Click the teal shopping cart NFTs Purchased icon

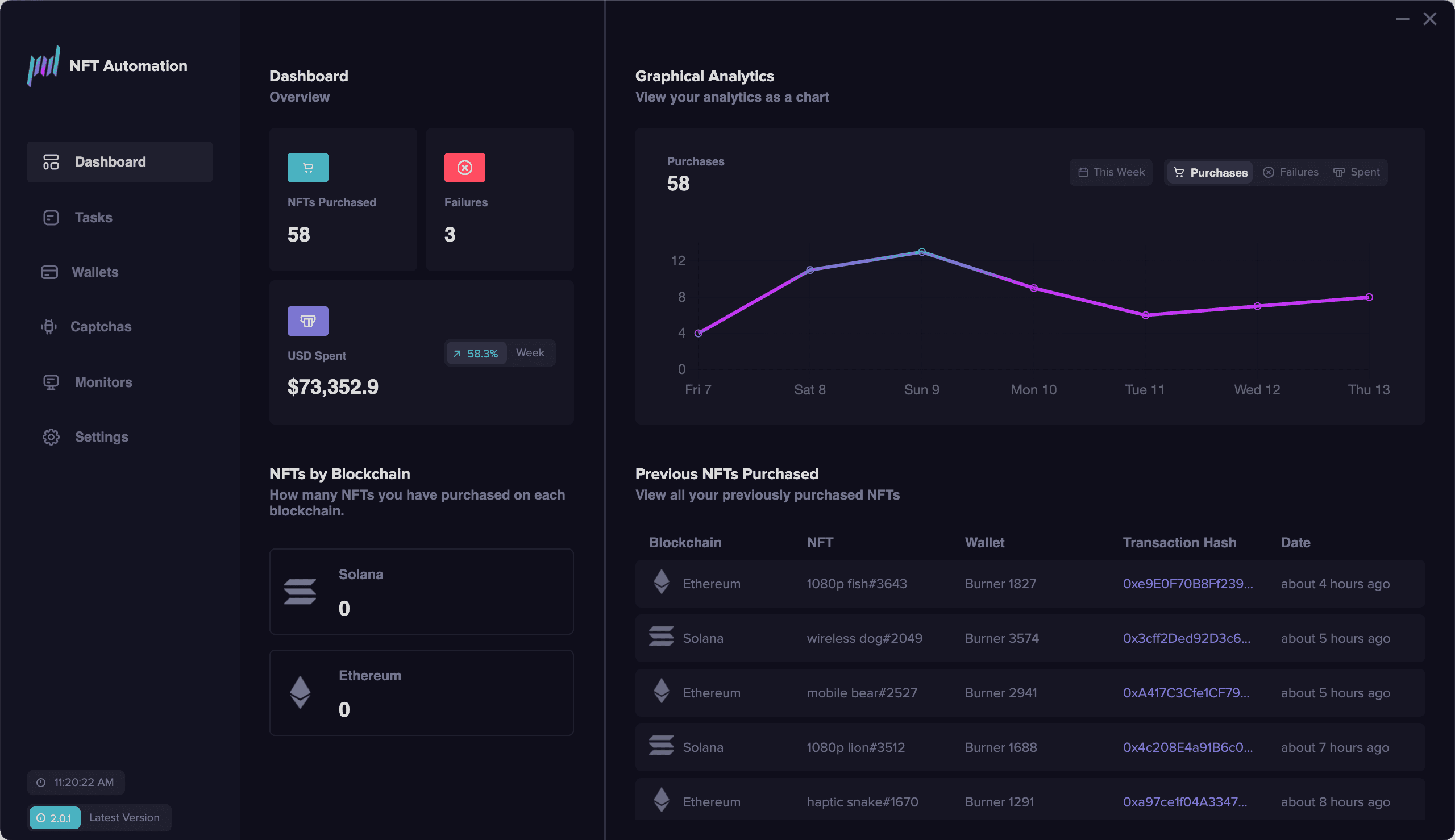[307, 168]
